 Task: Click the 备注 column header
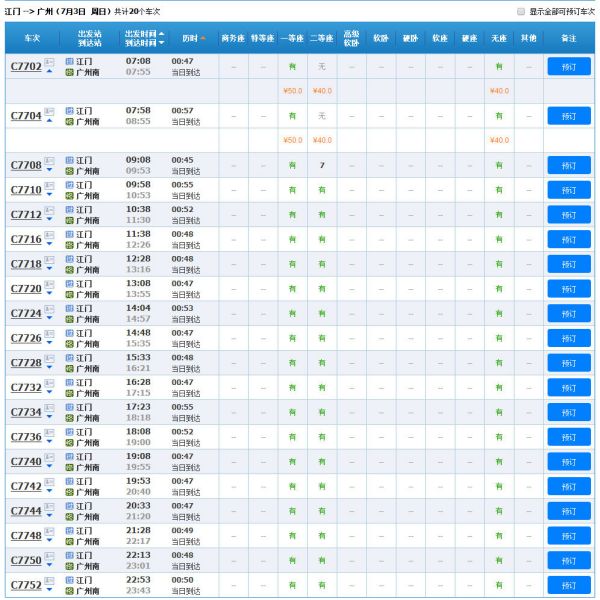click(569, 38)
